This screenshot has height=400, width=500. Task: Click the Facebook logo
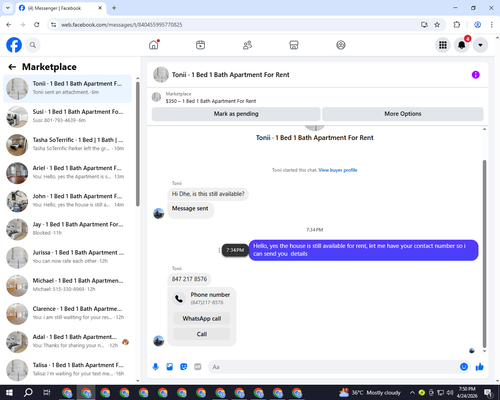14,45
